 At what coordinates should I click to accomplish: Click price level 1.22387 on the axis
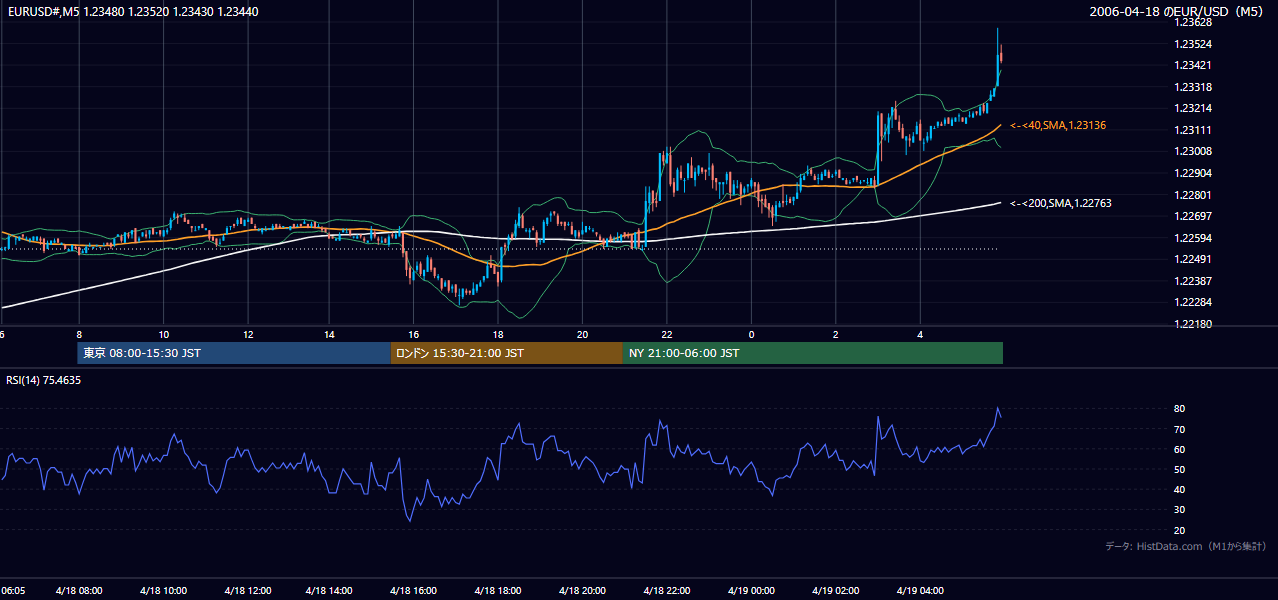[x=1194, y=281]
